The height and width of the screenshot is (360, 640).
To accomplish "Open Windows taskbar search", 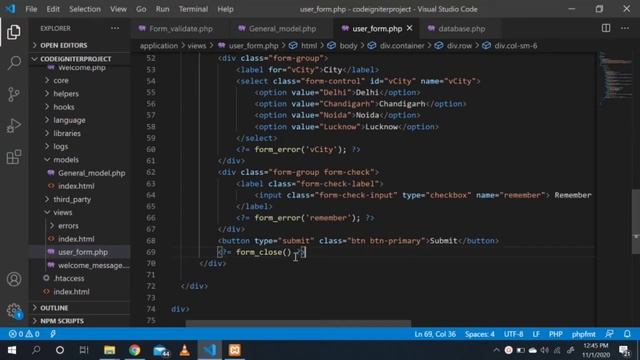I will pyautogui.click(x=36, y=350).
